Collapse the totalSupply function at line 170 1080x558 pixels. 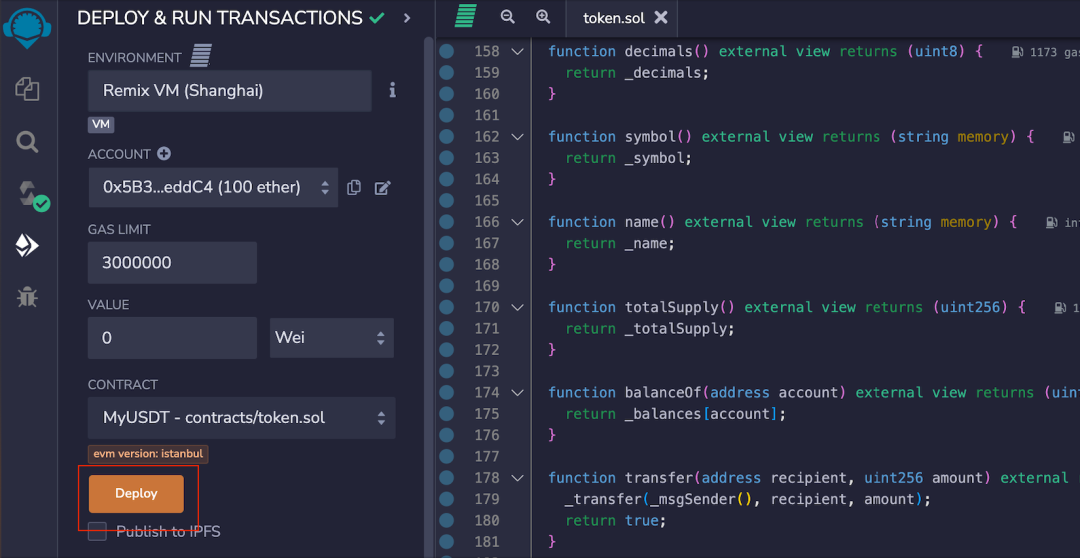pos(517,307)
